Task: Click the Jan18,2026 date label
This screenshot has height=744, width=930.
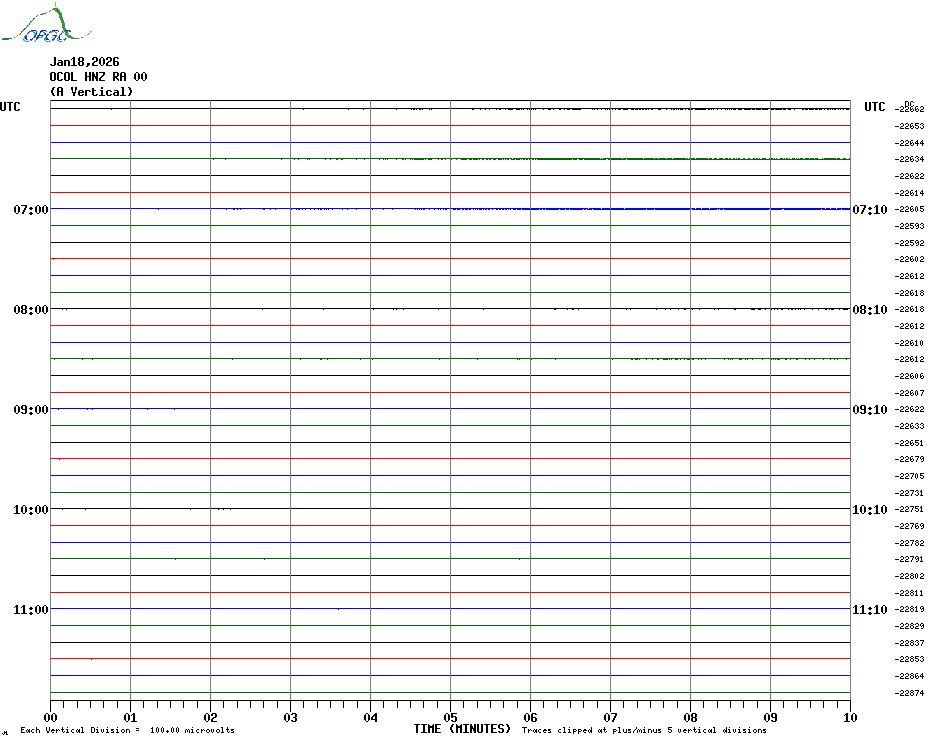Action: 84,62
